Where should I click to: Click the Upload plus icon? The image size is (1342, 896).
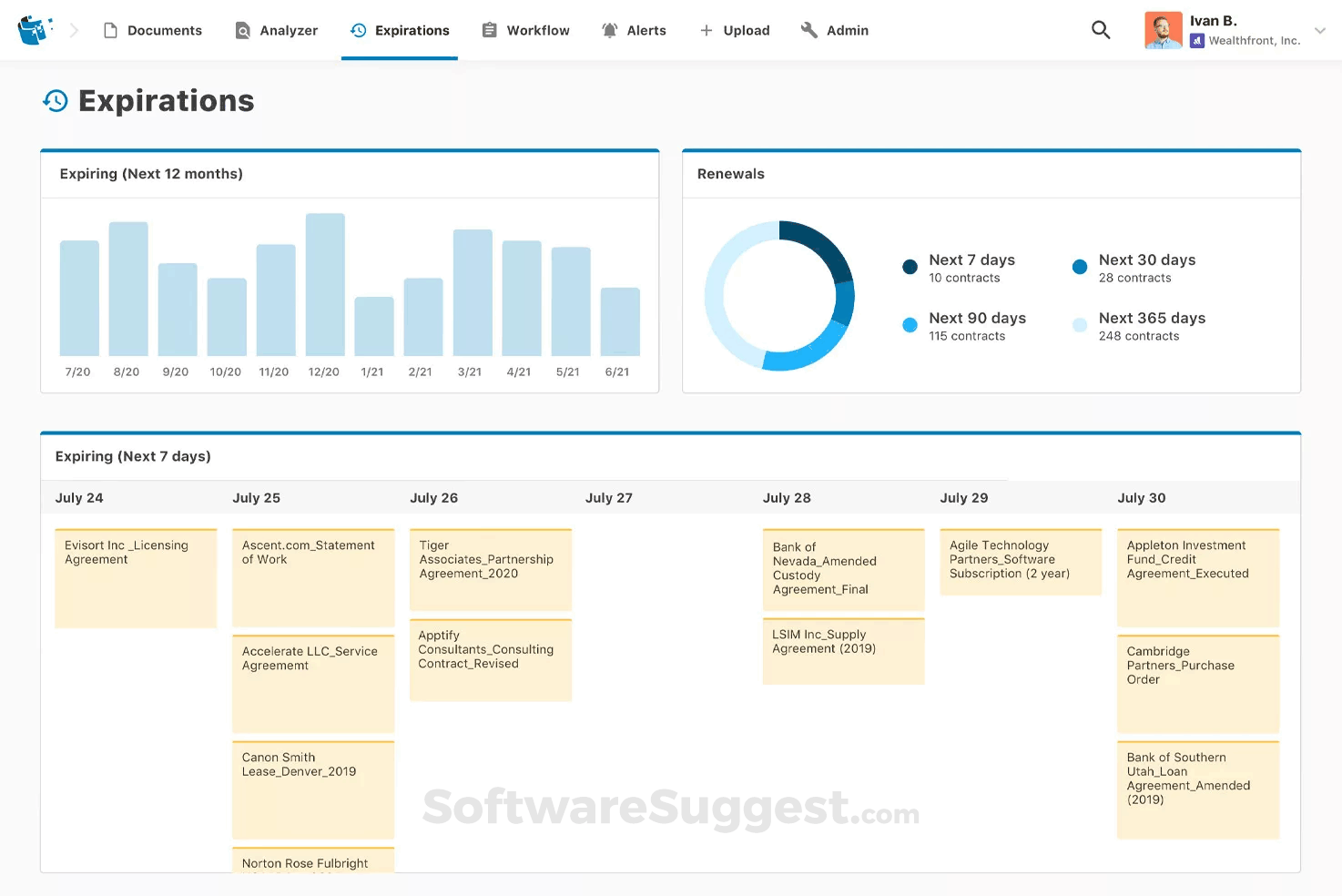(x=705, y=30)
